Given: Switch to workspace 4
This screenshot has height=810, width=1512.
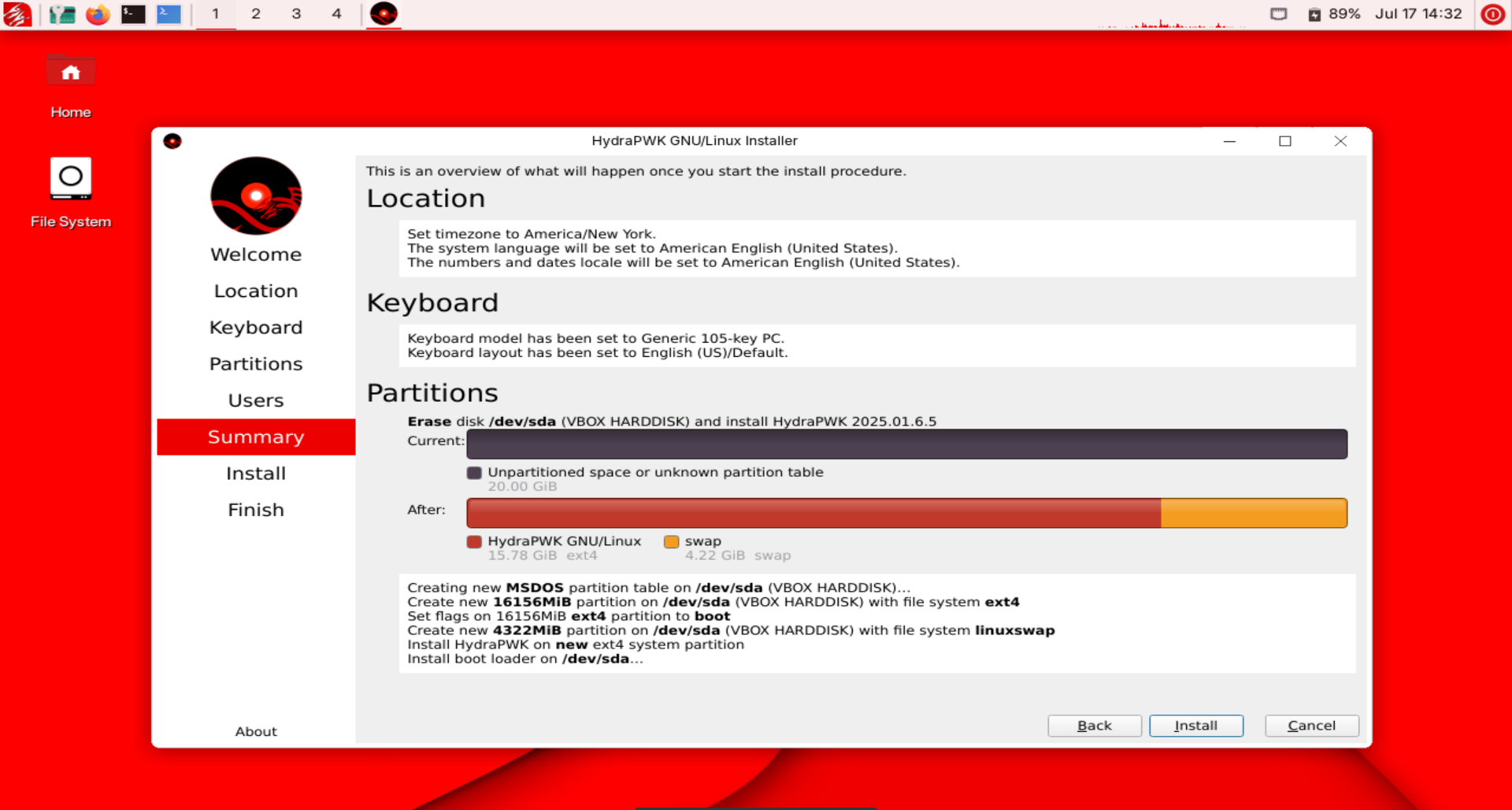Looking at the screenshot, I should click(336, 14).
